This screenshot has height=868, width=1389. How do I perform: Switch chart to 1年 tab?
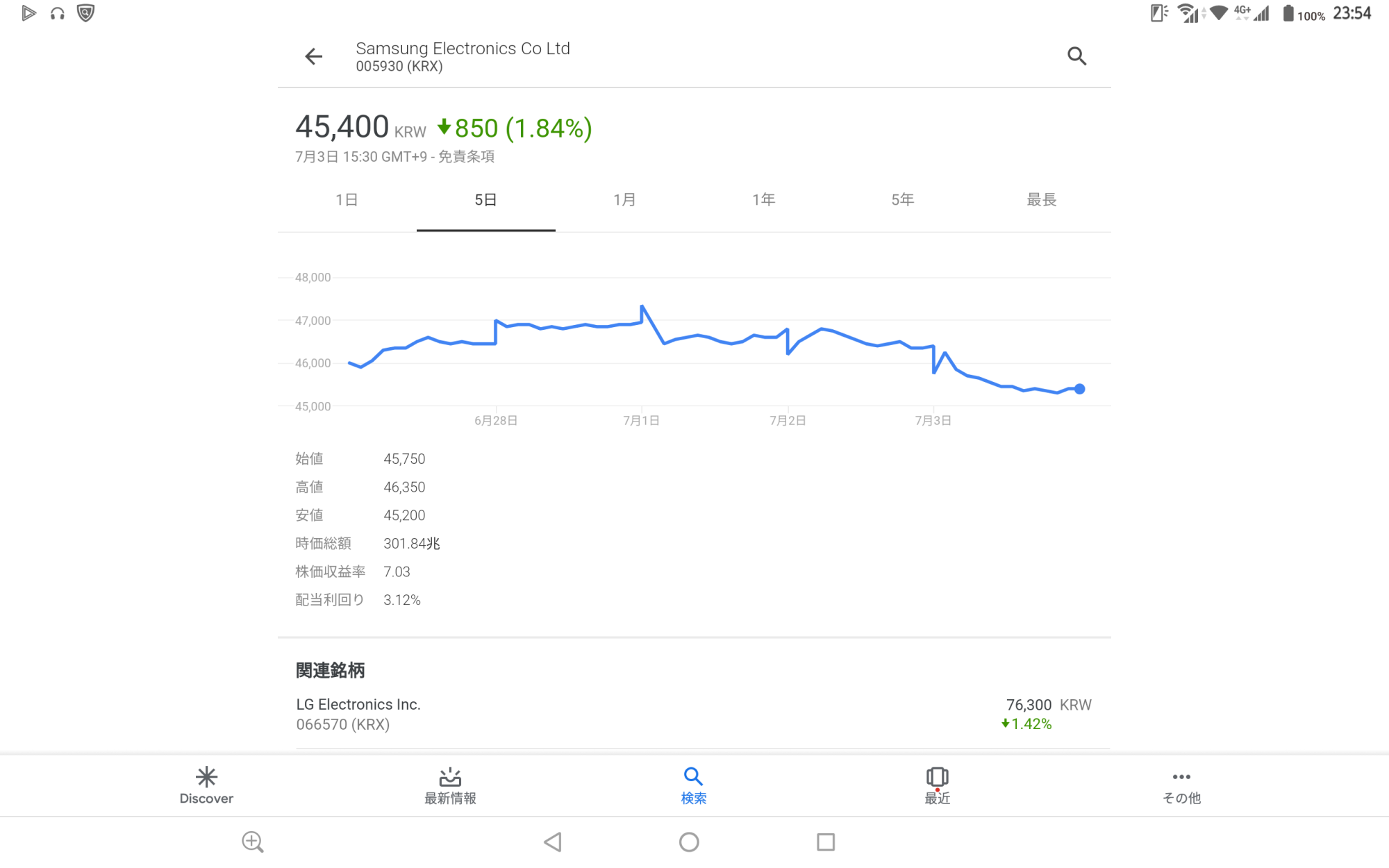coord(763,200)
